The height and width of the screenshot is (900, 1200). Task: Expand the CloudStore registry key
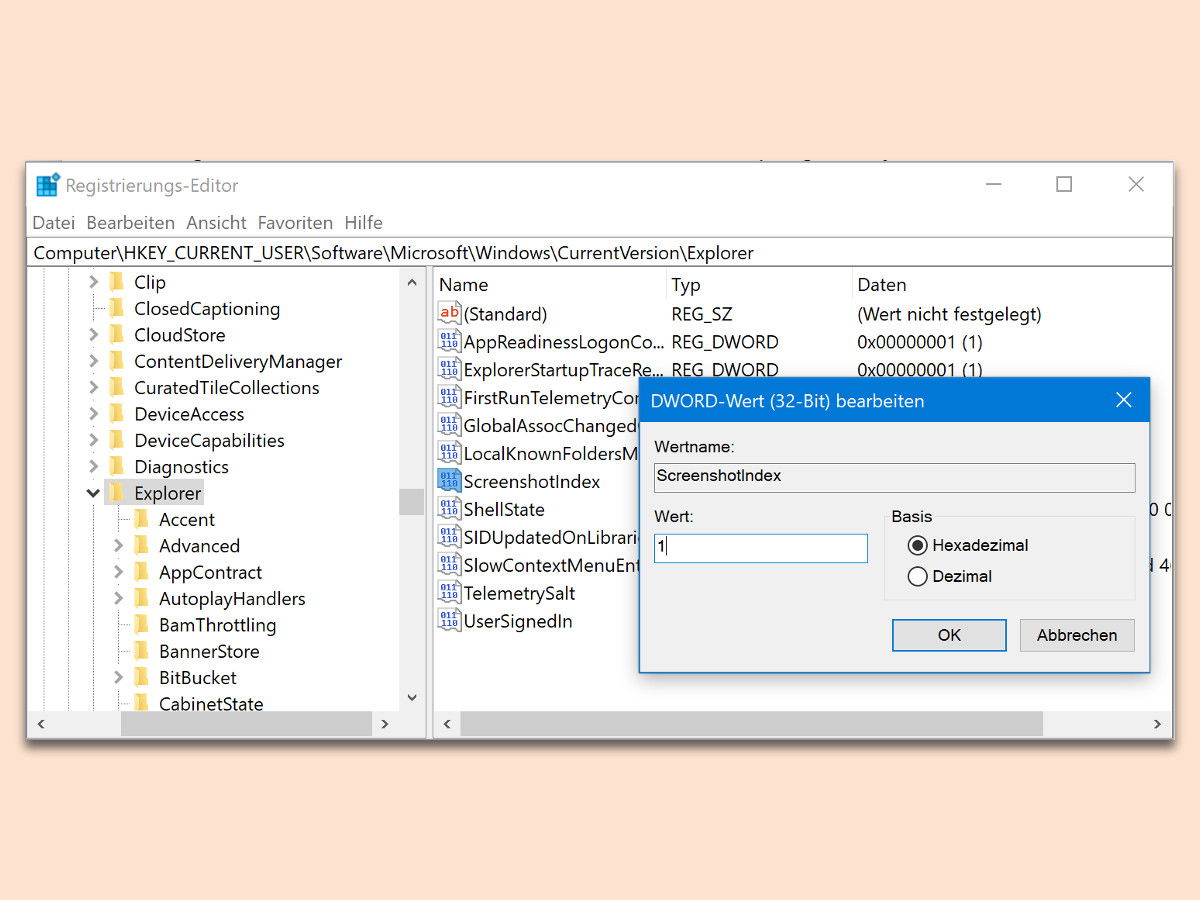pos(93,335)
